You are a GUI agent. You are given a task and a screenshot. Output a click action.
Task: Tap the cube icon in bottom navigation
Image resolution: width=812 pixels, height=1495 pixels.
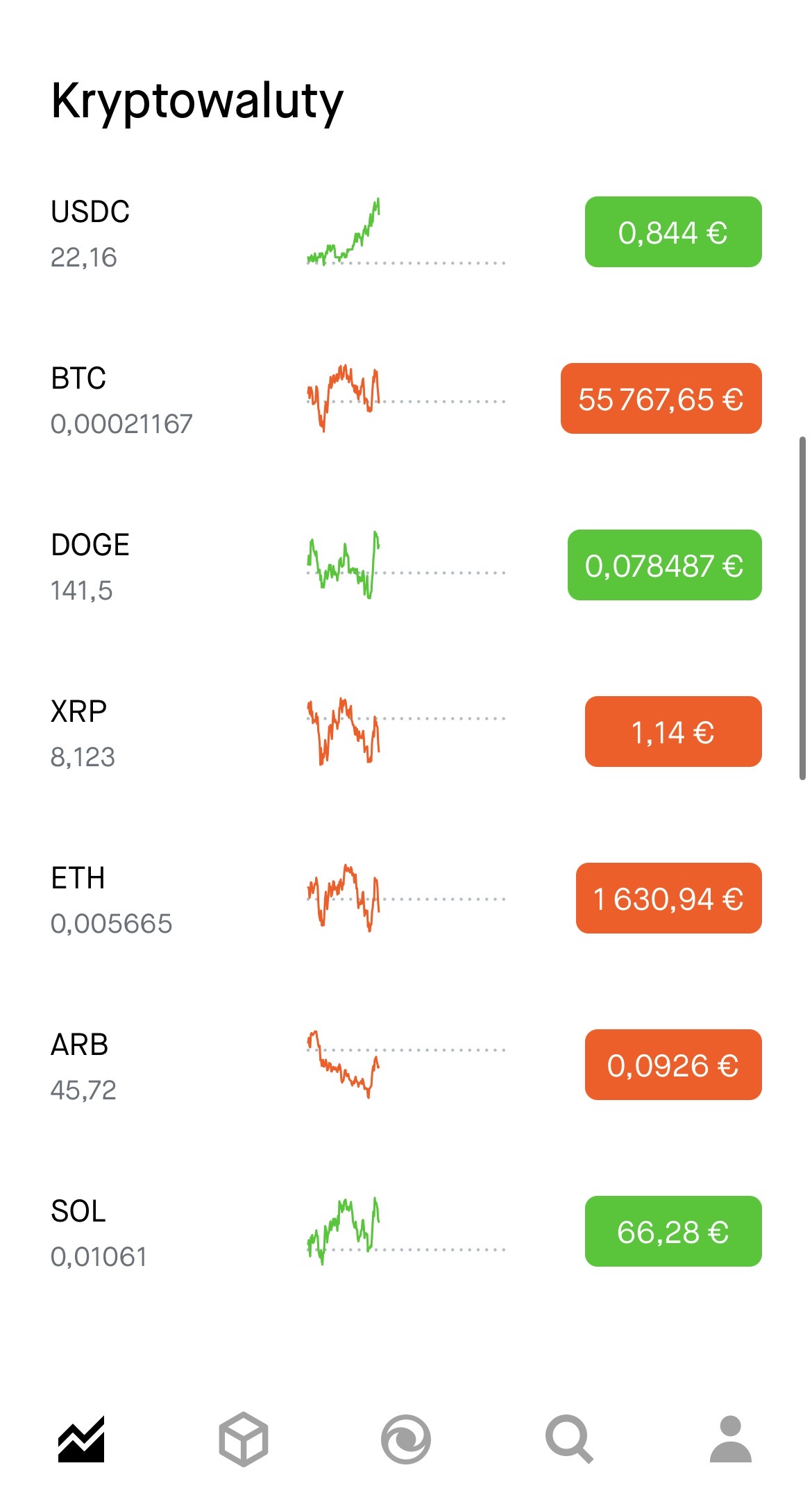pyautogui.click(x=244, y=1439)
